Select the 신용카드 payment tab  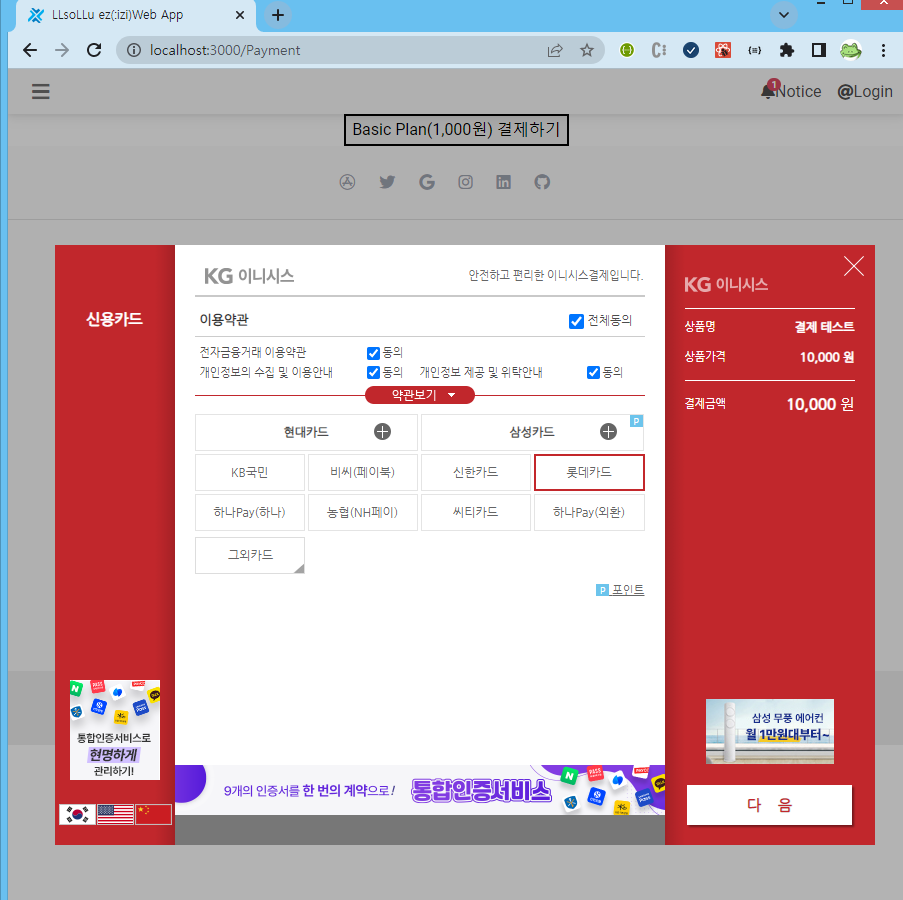pos(114,319)
